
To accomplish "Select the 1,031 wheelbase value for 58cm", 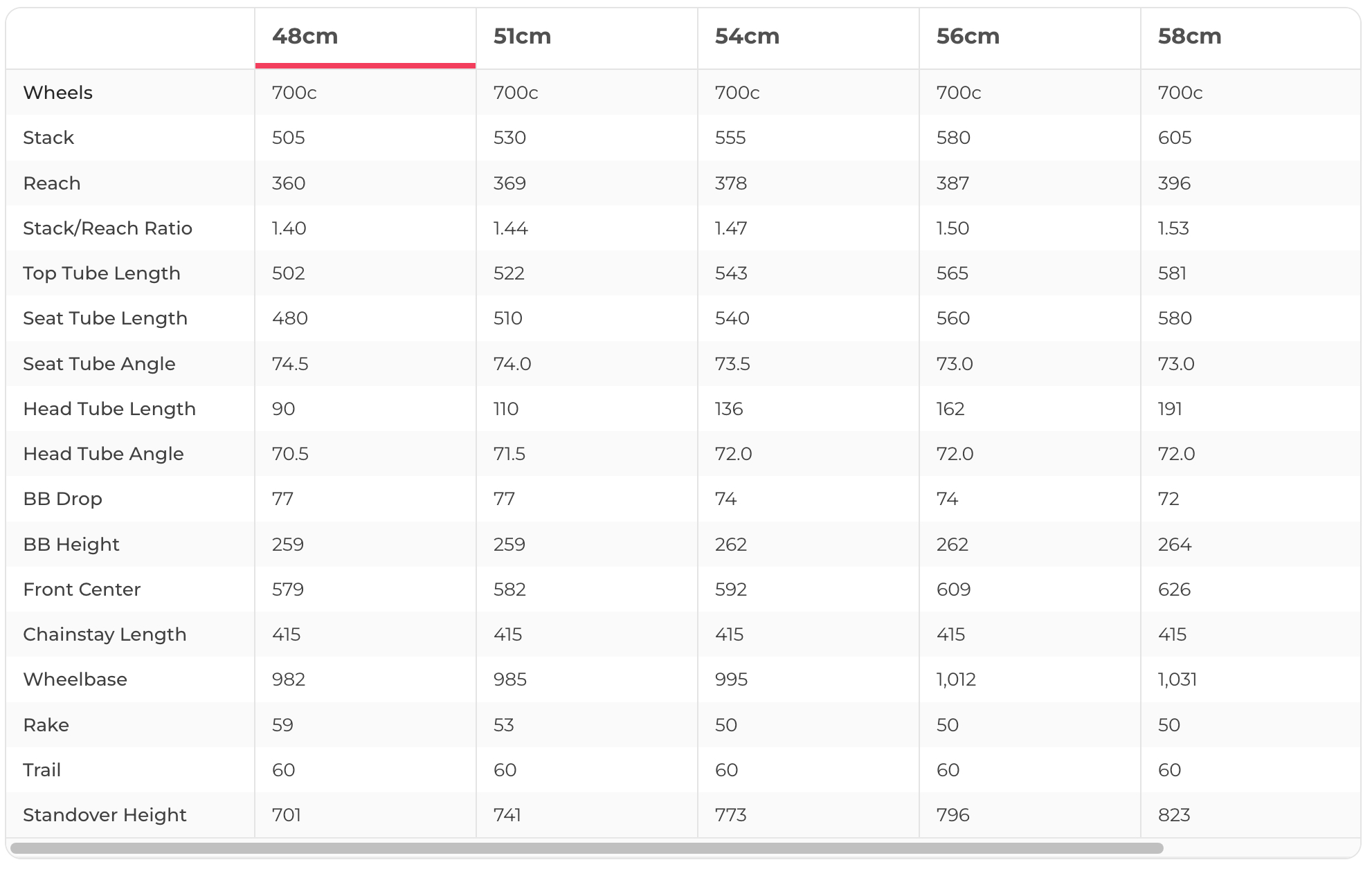I will [1177, 679].
